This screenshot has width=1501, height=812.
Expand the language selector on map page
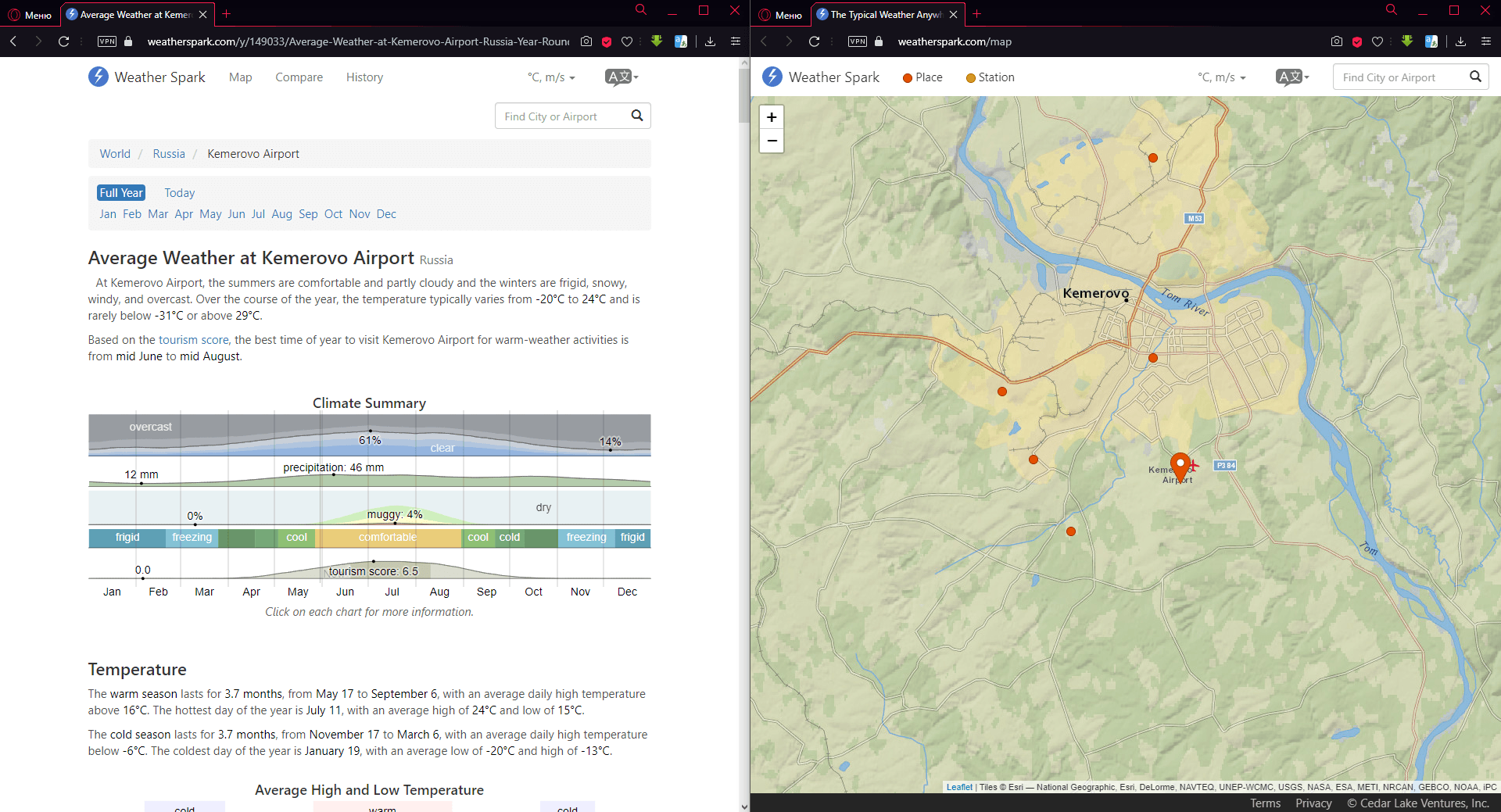tap(1292, 77)
